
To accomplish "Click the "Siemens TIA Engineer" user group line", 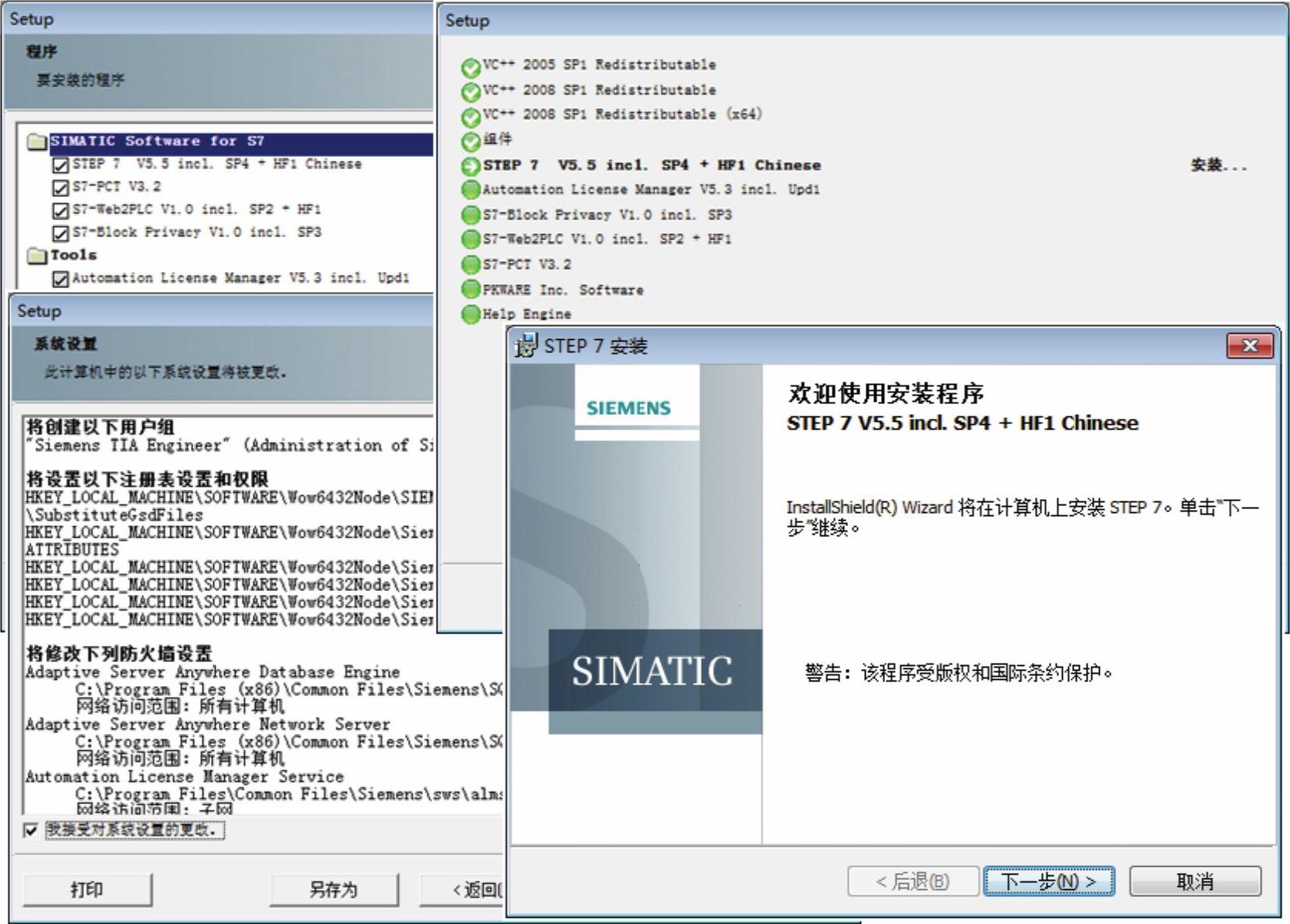I will 229,445.
